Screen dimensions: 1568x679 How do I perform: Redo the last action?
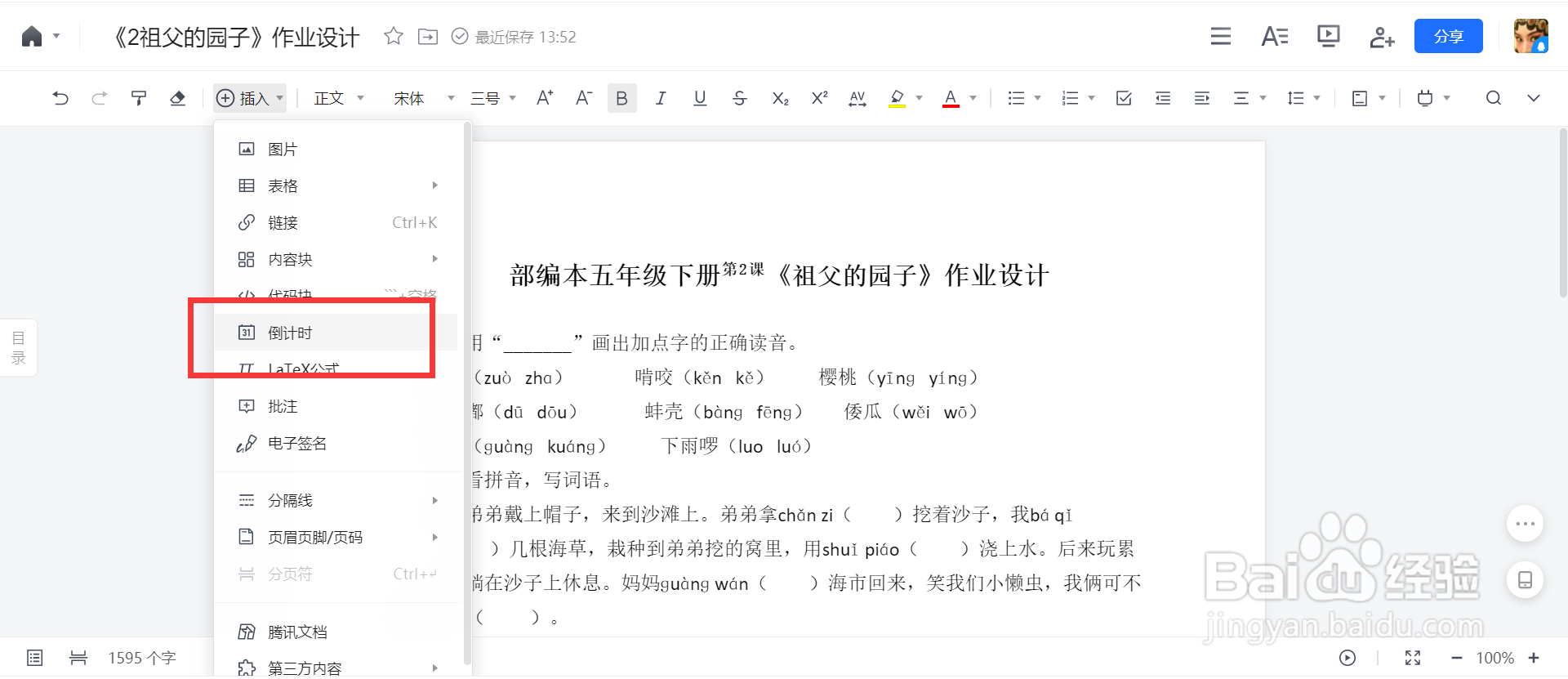(100, 98)
